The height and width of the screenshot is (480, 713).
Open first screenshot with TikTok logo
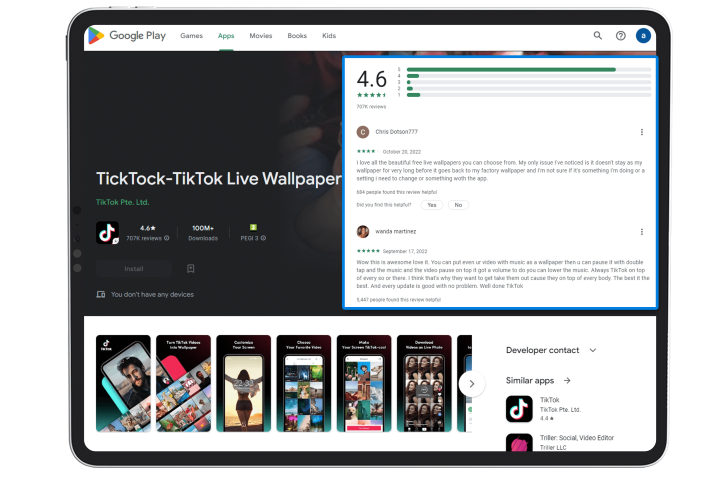123,384
